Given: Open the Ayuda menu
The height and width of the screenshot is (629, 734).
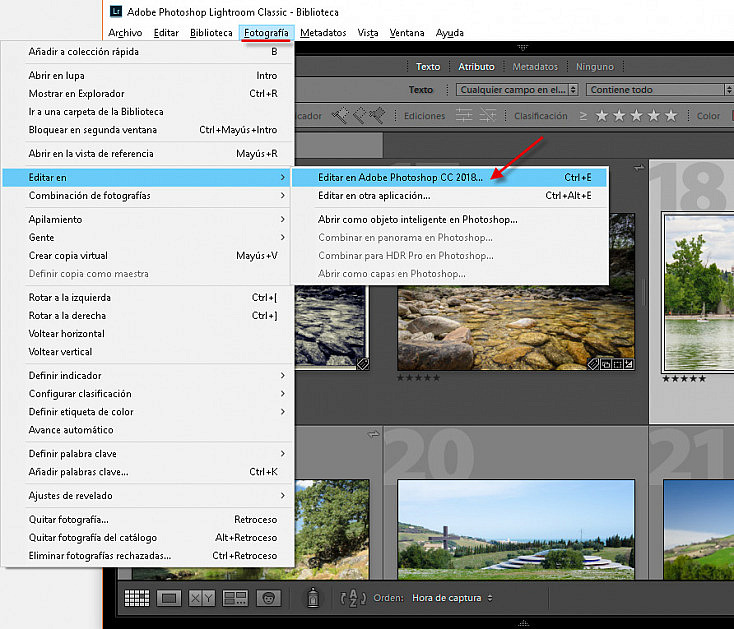Looking at the screenshot, I should pos(449,33).
